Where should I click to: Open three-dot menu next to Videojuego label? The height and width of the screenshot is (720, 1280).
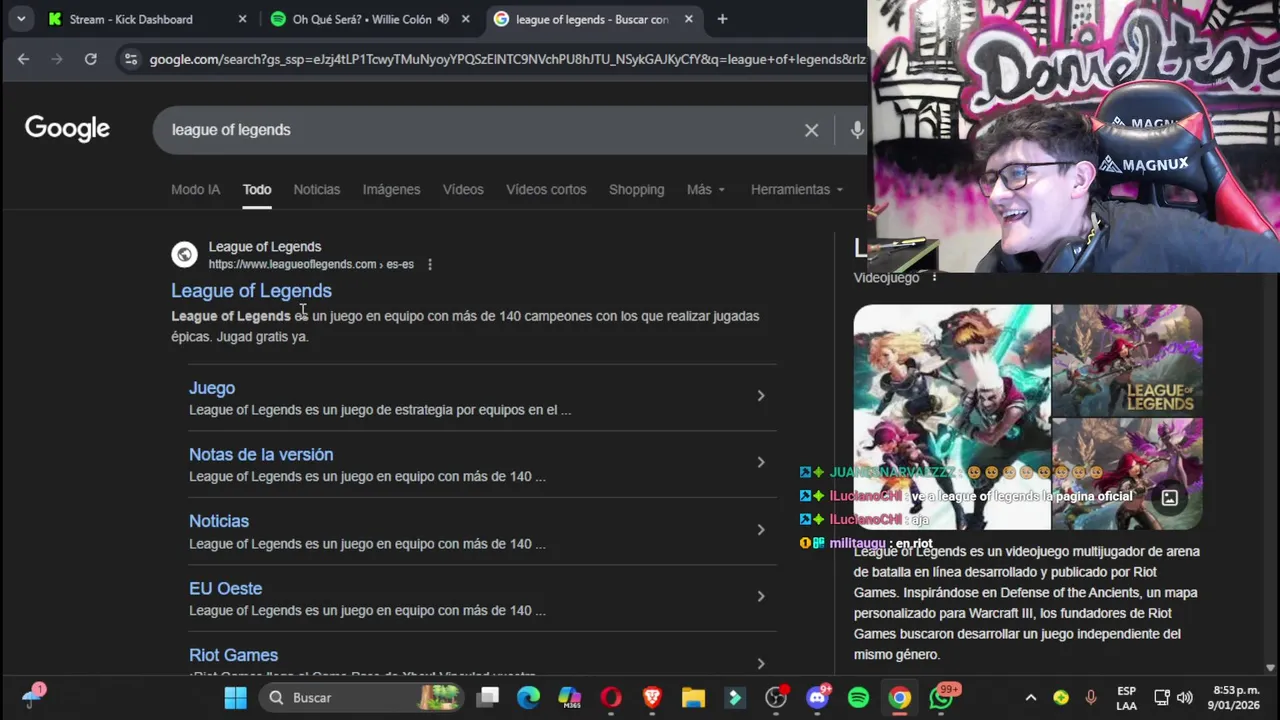(x=934, y=277)
